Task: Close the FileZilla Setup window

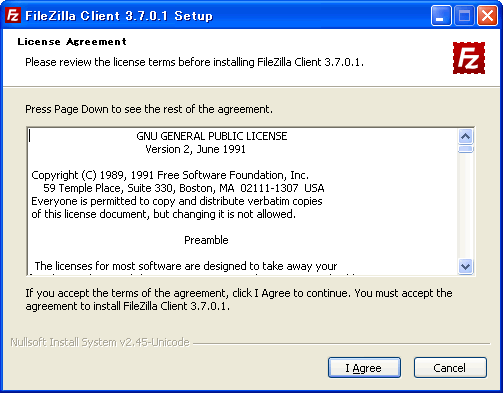Action: 487,15
